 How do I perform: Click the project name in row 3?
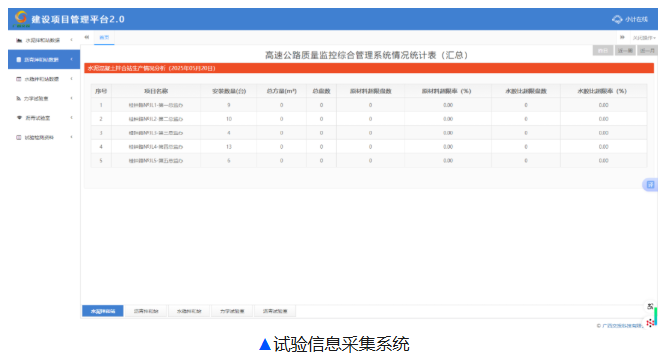(156, 133)
